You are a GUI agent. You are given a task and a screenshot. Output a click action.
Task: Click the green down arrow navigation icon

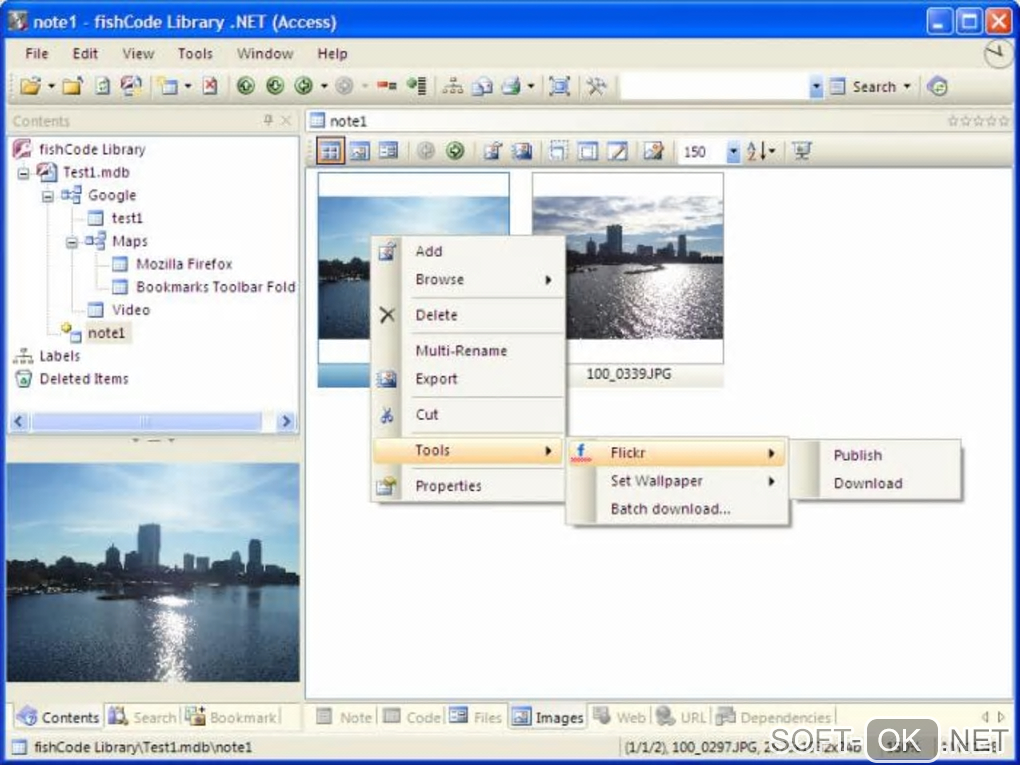pyautogui.click(x=275, y=86)
